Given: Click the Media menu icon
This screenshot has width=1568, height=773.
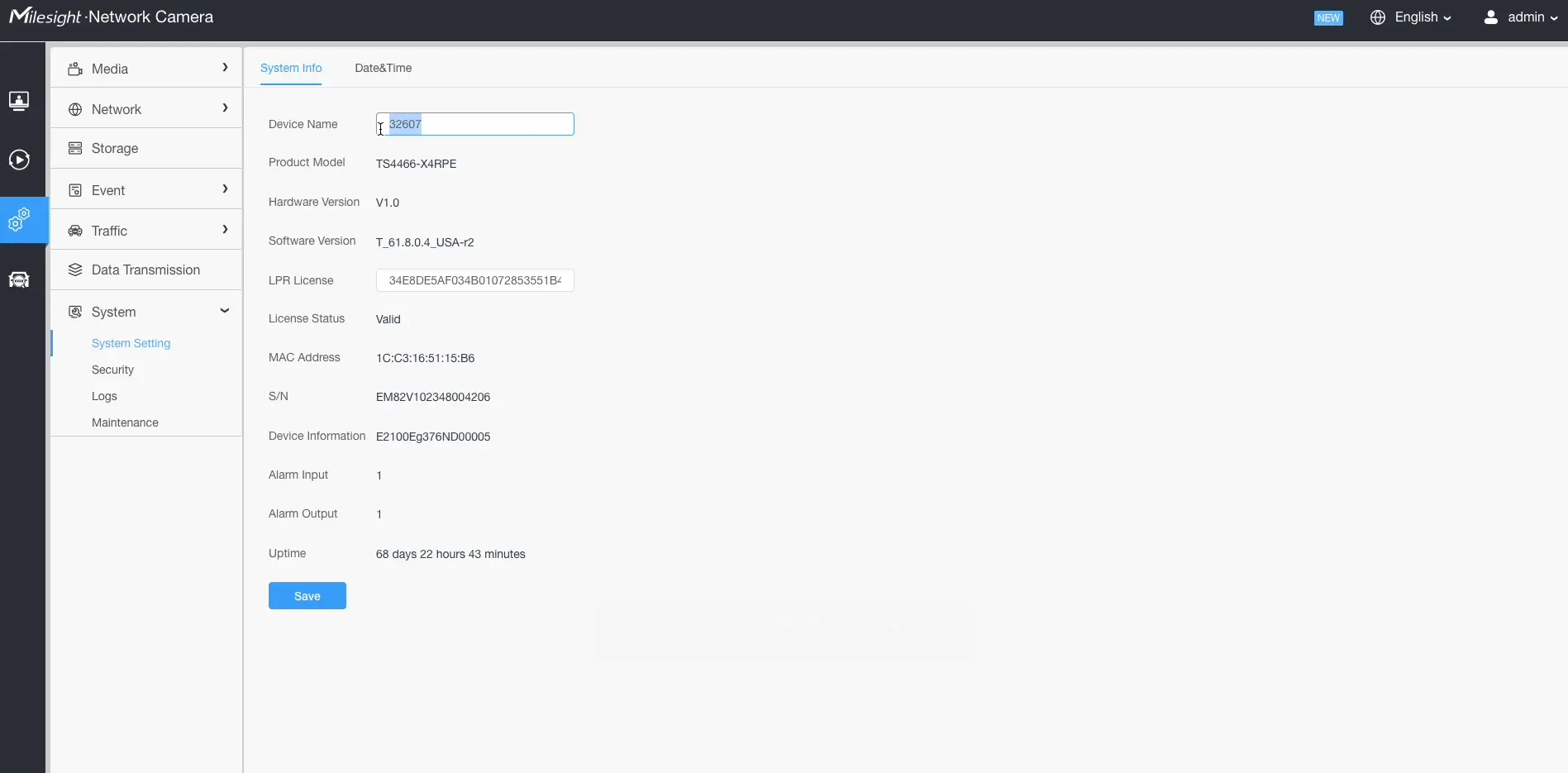Looking at the screenshot, I should click(x=76, y=68).
